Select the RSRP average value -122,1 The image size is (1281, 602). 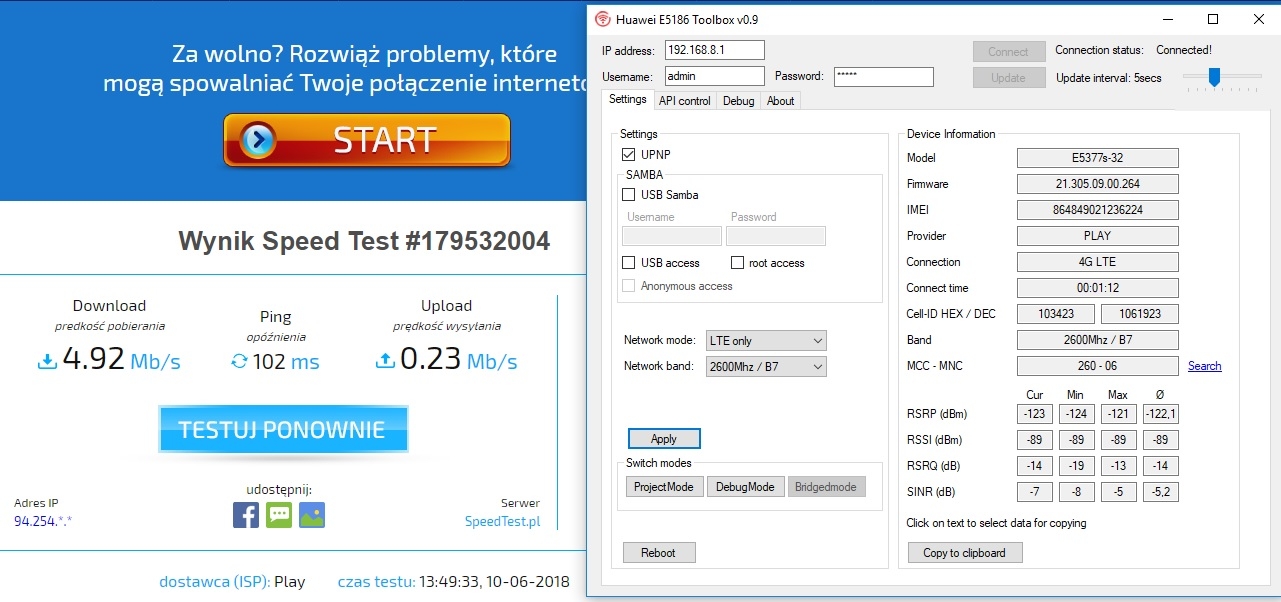click(1161, 414)
